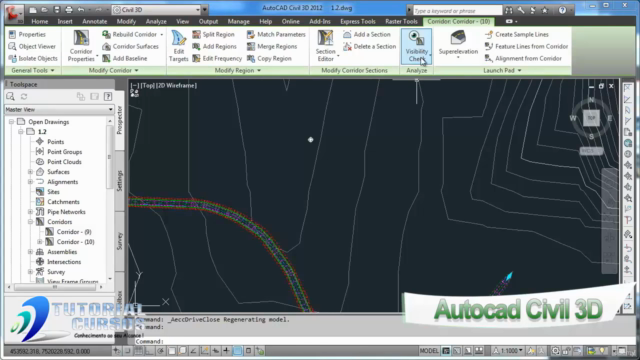Click Add Regions
The width and height of the screenshot is (640, 360).
click(214, 47)
